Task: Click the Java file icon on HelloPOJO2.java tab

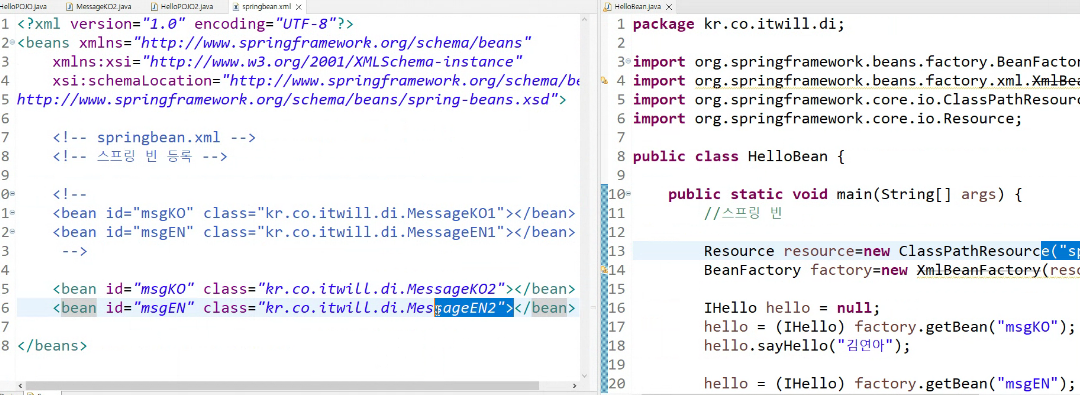Action: click(154, 6)
